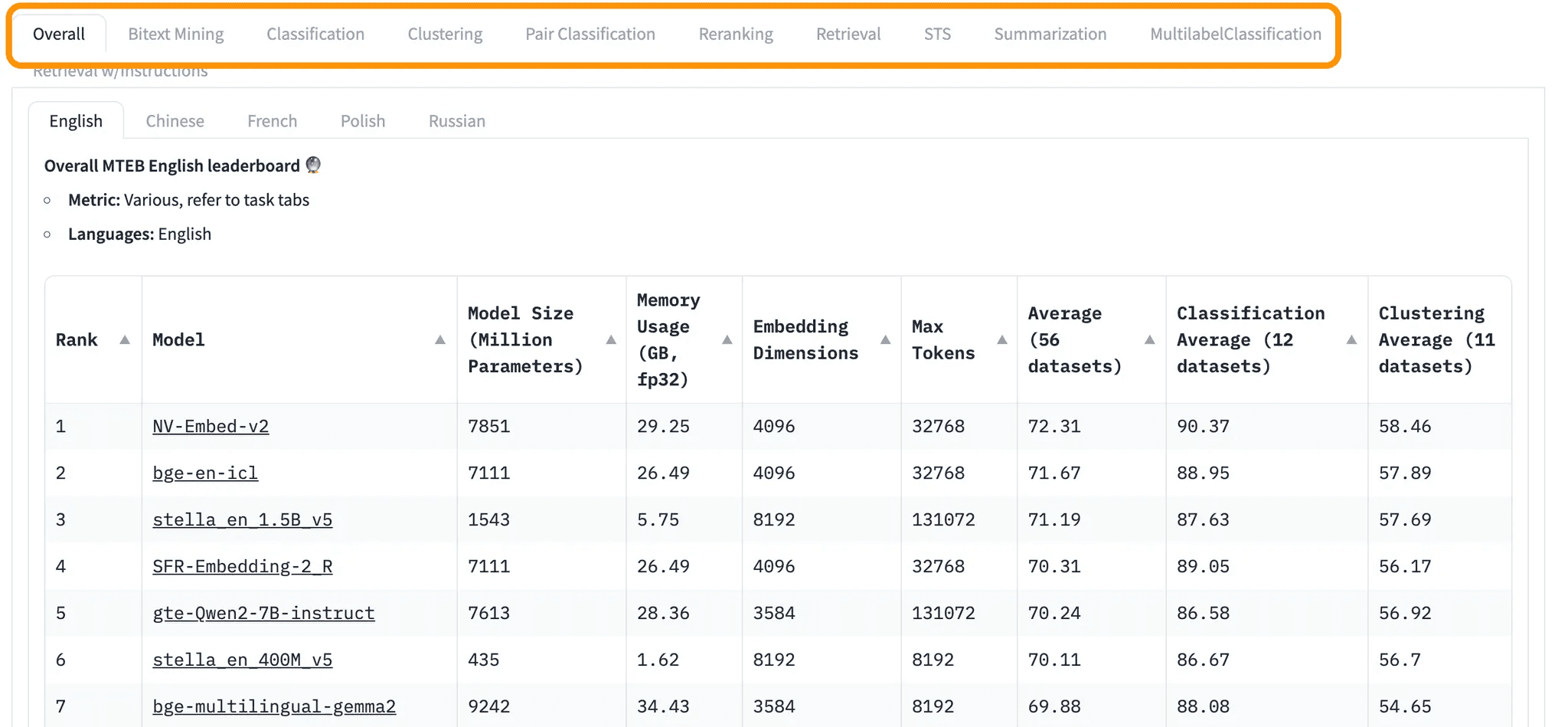Sort by Classification Average arrow
This screenshot has height=727, width=1568.
(1352, 340)
